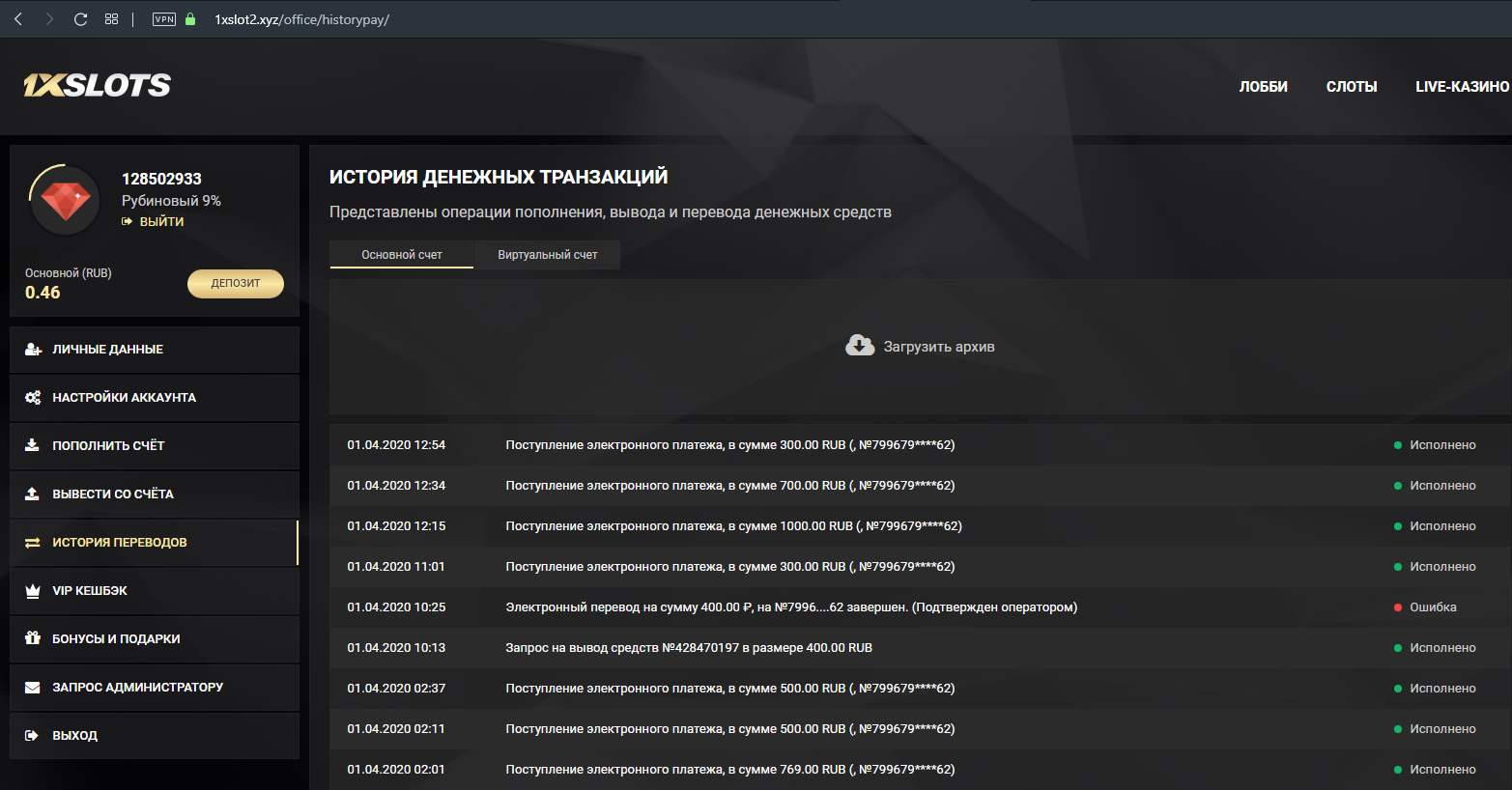The image size is (1512, 790).
Task: Click the 01.04.2020 11:01 transaction date
Action: (396, 567)
